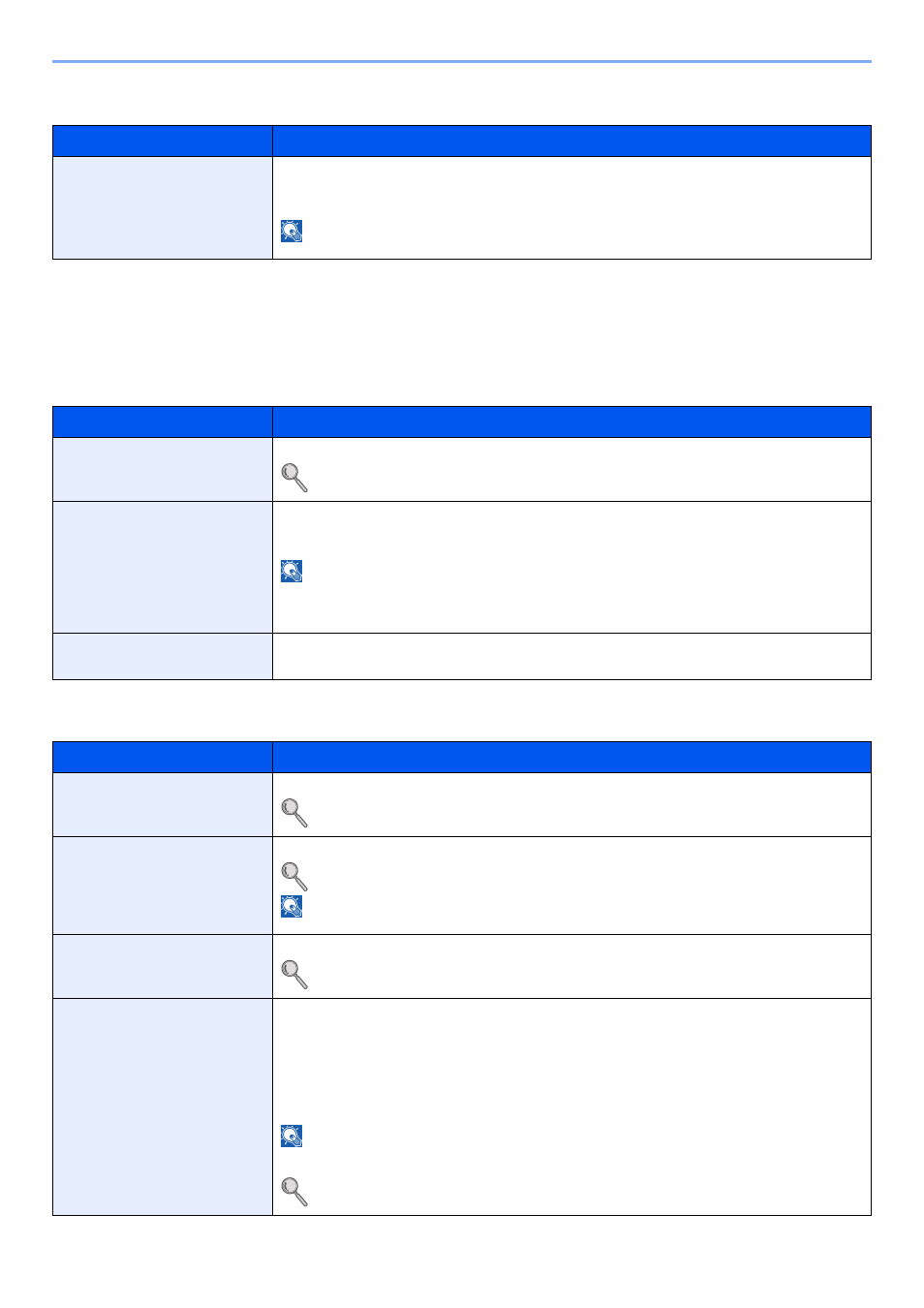Click the note icon in second table's middle row
Screen dimensions: 924x1308
(x=292, y=571)
